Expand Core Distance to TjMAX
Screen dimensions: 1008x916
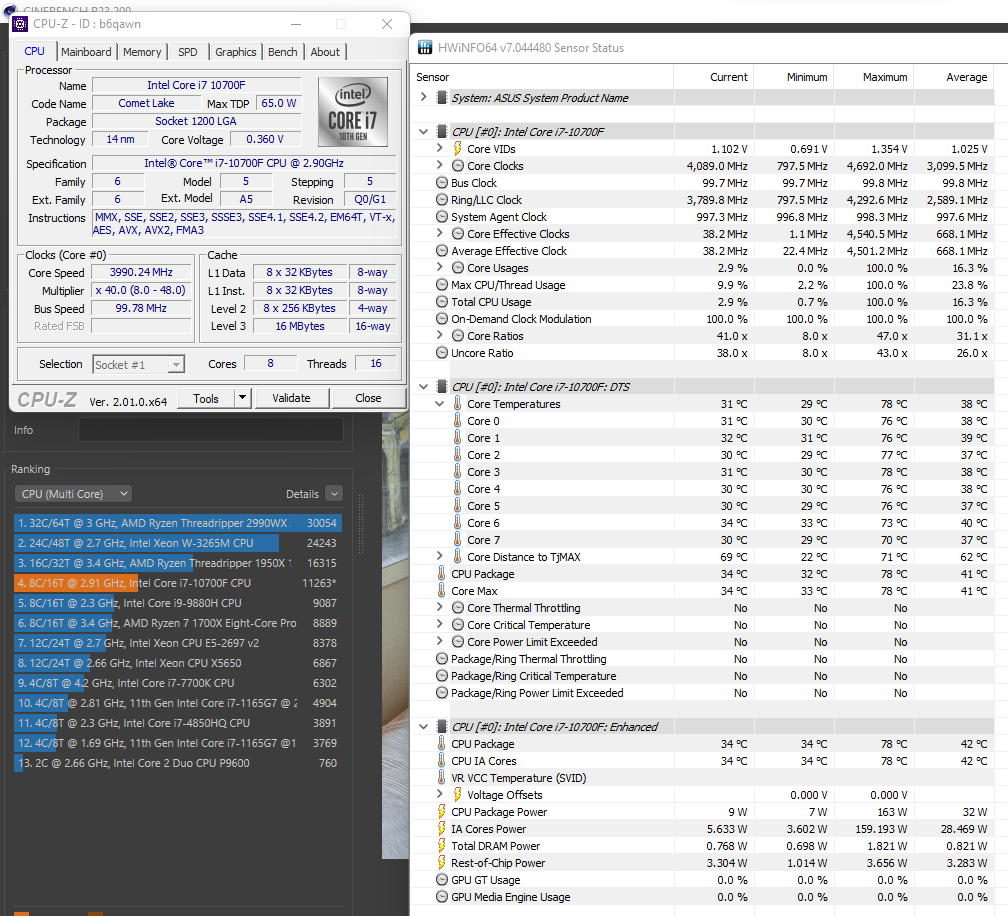coord(440,556)
